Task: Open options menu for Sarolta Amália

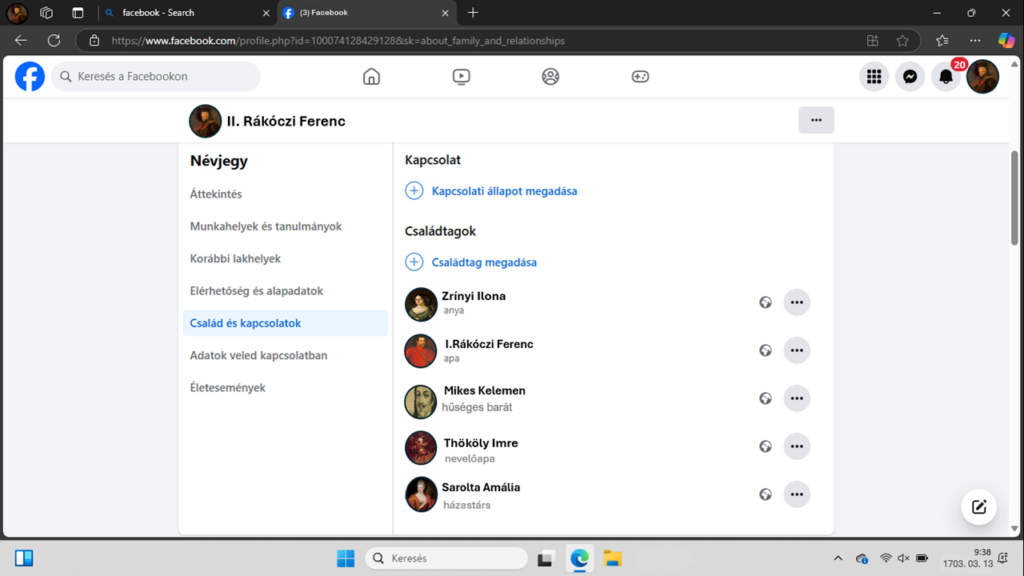Action: tap(797, 494)
